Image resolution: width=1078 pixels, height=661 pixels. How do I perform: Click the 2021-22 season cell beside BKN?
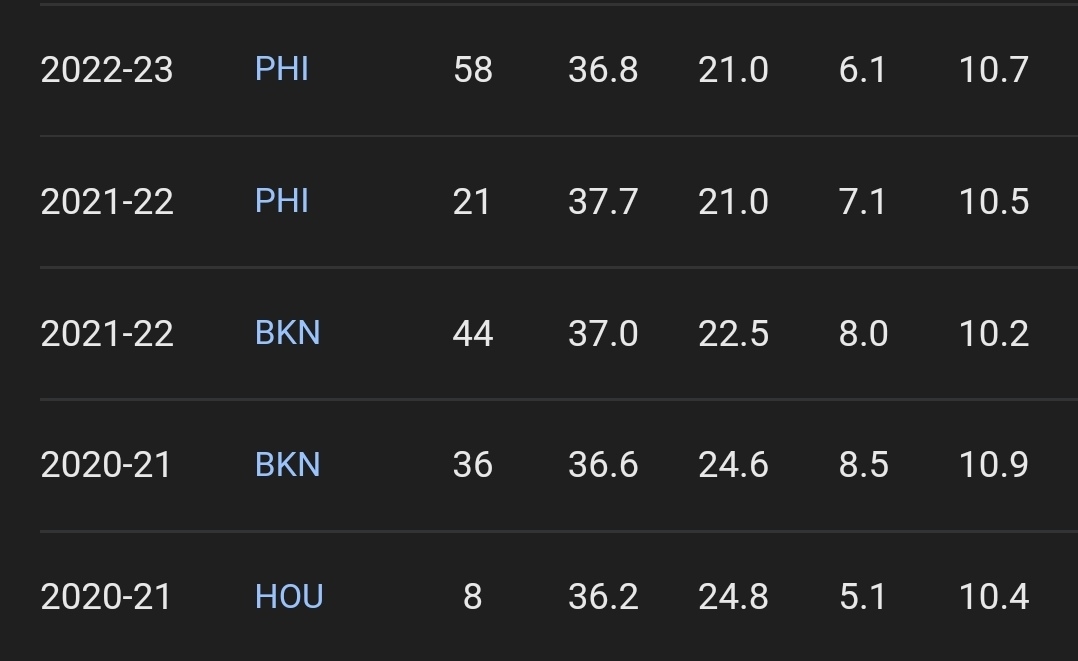pyautogui.click(x=107, y=334)
